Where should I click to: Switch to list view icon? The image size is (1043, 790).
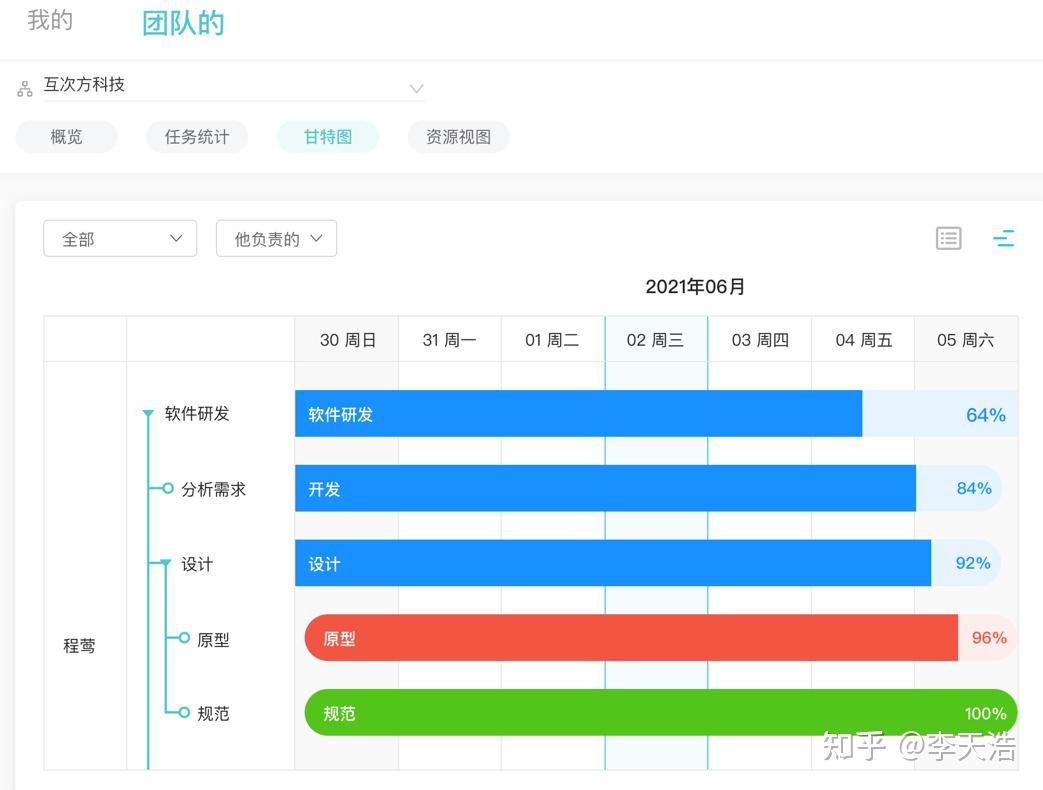[948, 238]
